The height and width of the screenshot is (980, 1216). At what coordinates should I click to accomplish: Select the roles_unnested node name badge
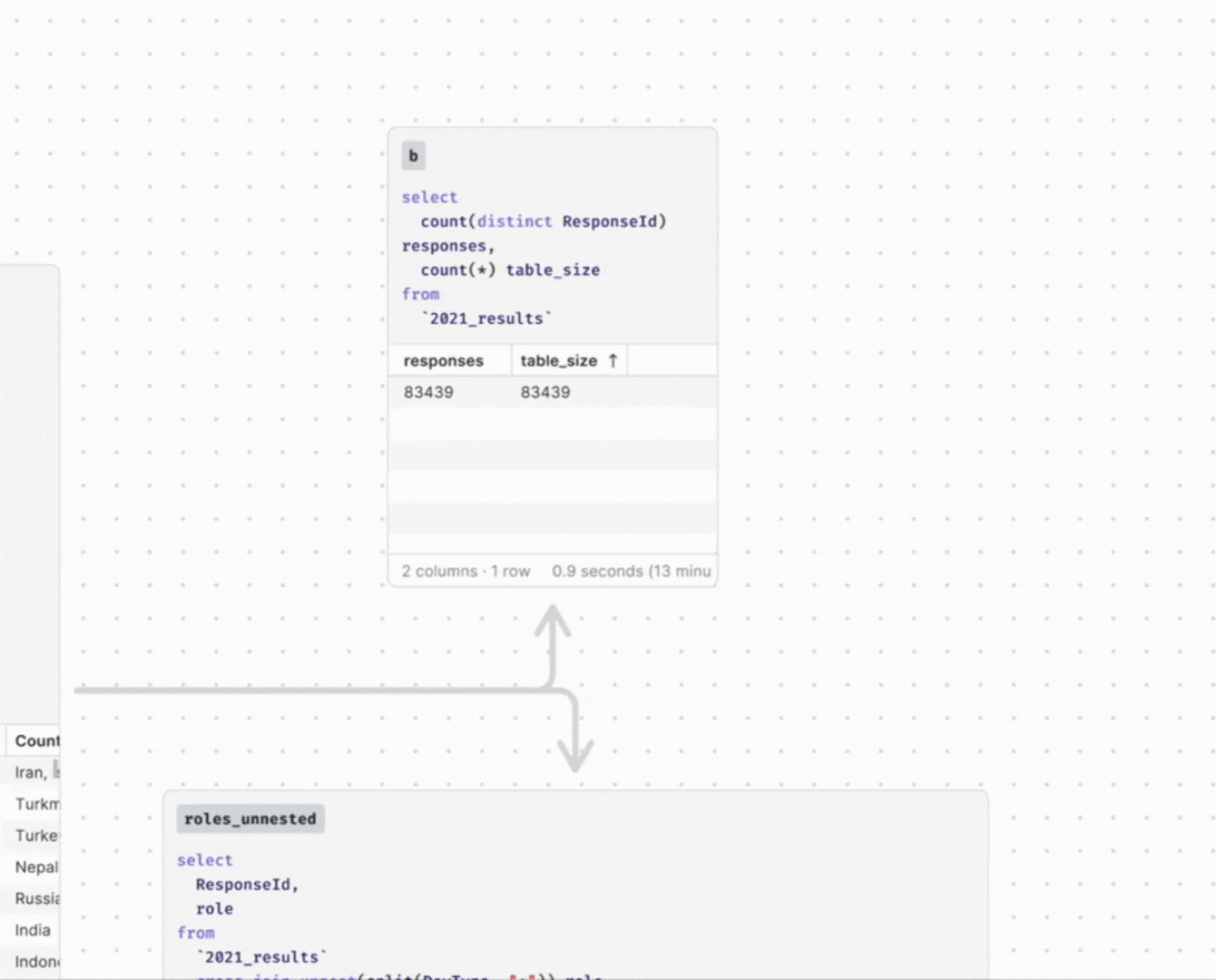click(x=250, y=819)
